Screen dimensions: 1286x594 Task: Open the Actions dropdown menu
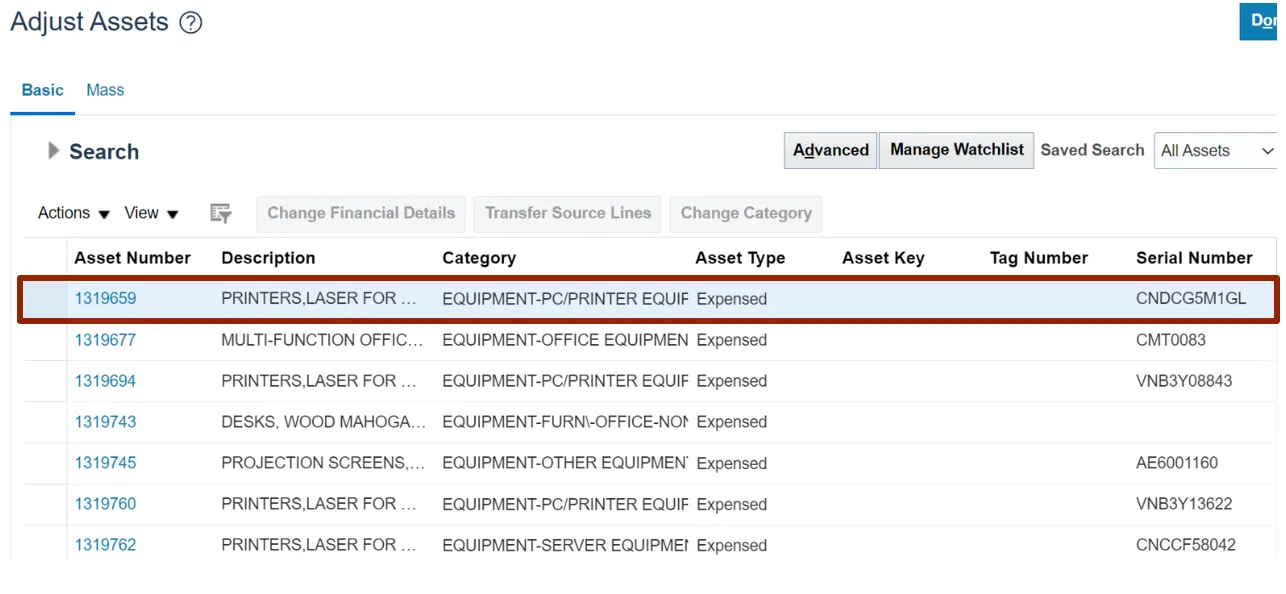pos(73,213)
